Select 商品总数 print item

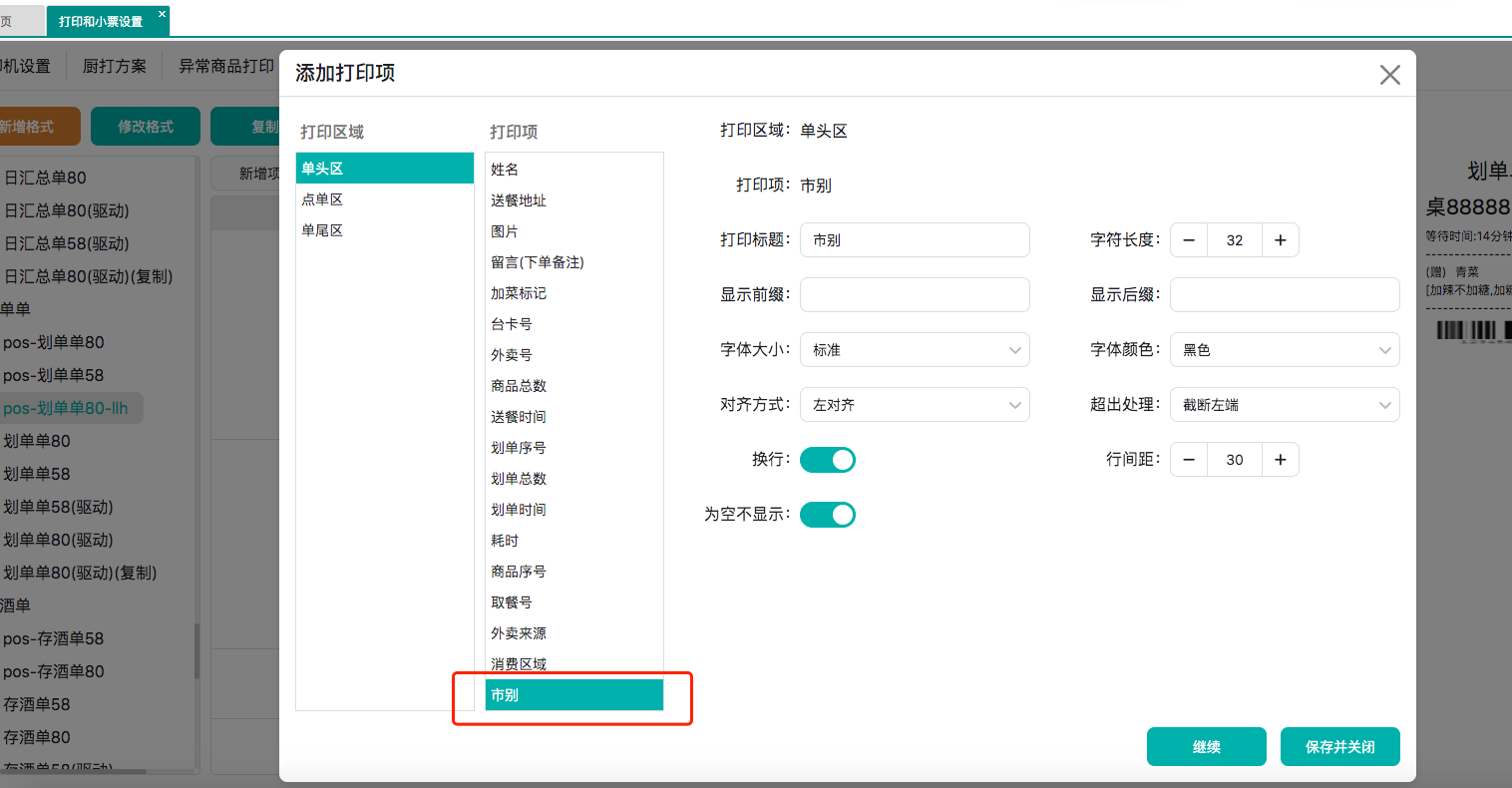coord(574,386)
